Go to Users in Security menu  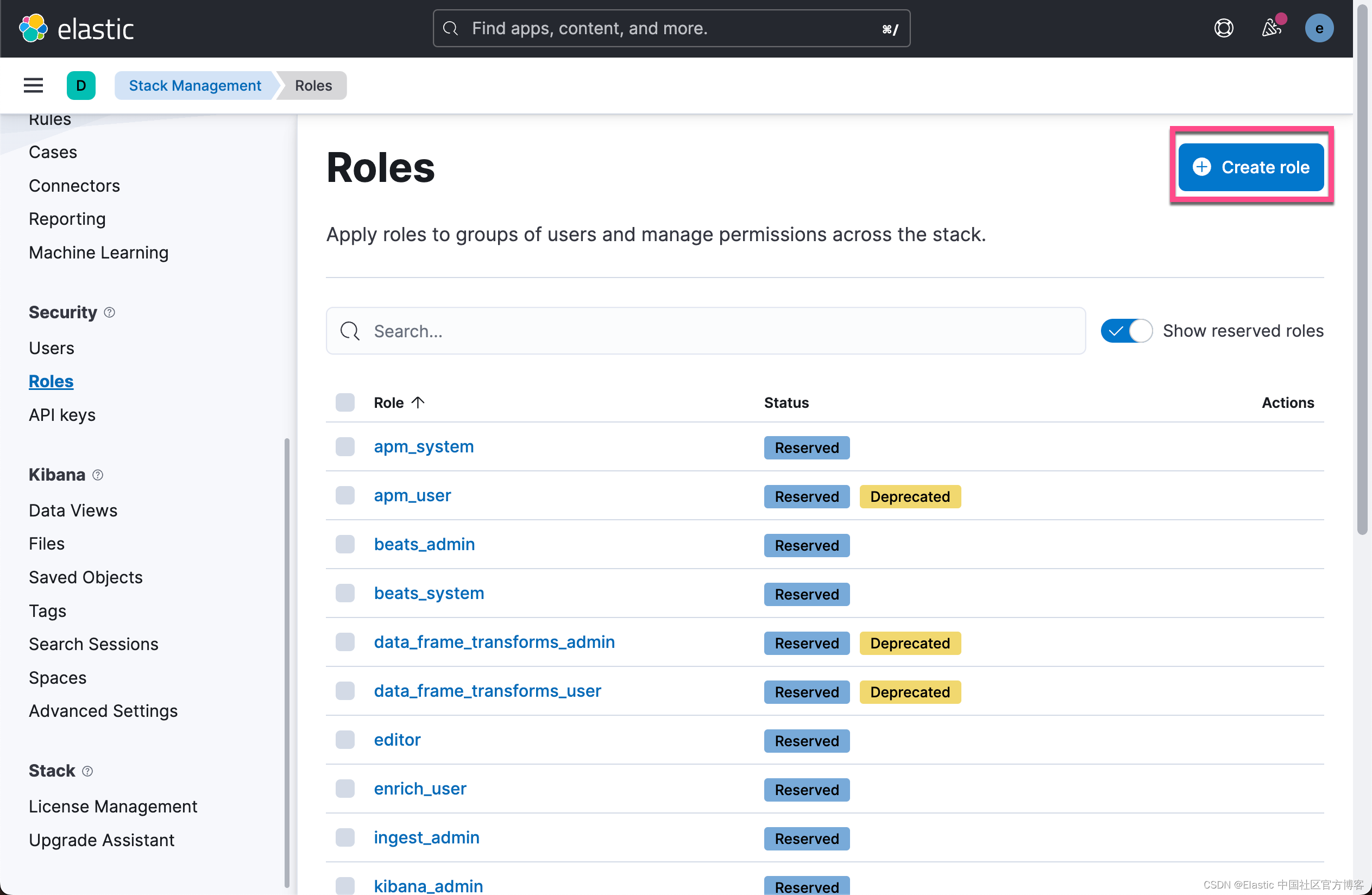coord(51,348)
